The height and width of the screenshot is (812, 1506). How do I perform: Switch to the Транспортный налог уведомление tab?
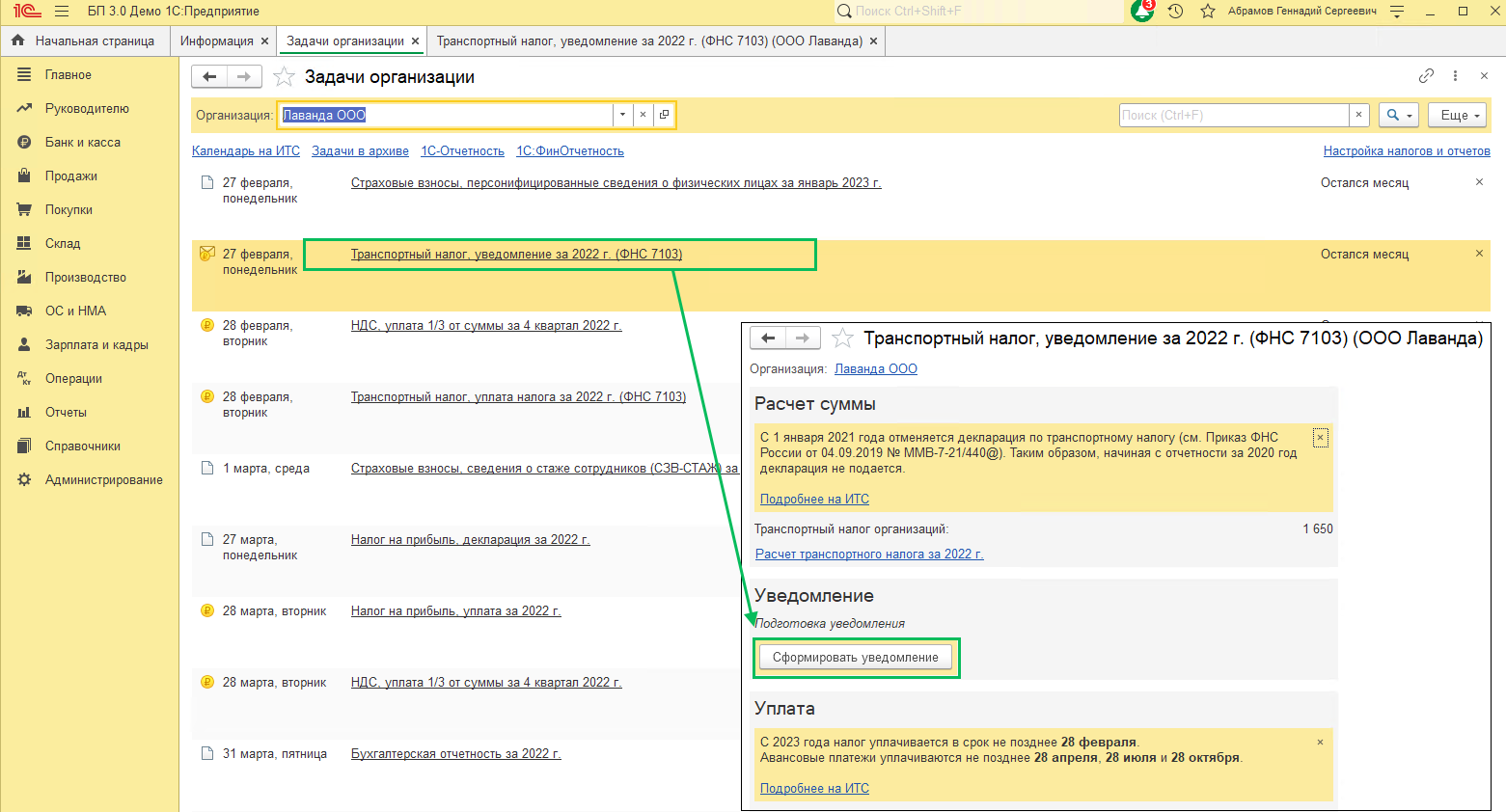click(649, 41)
